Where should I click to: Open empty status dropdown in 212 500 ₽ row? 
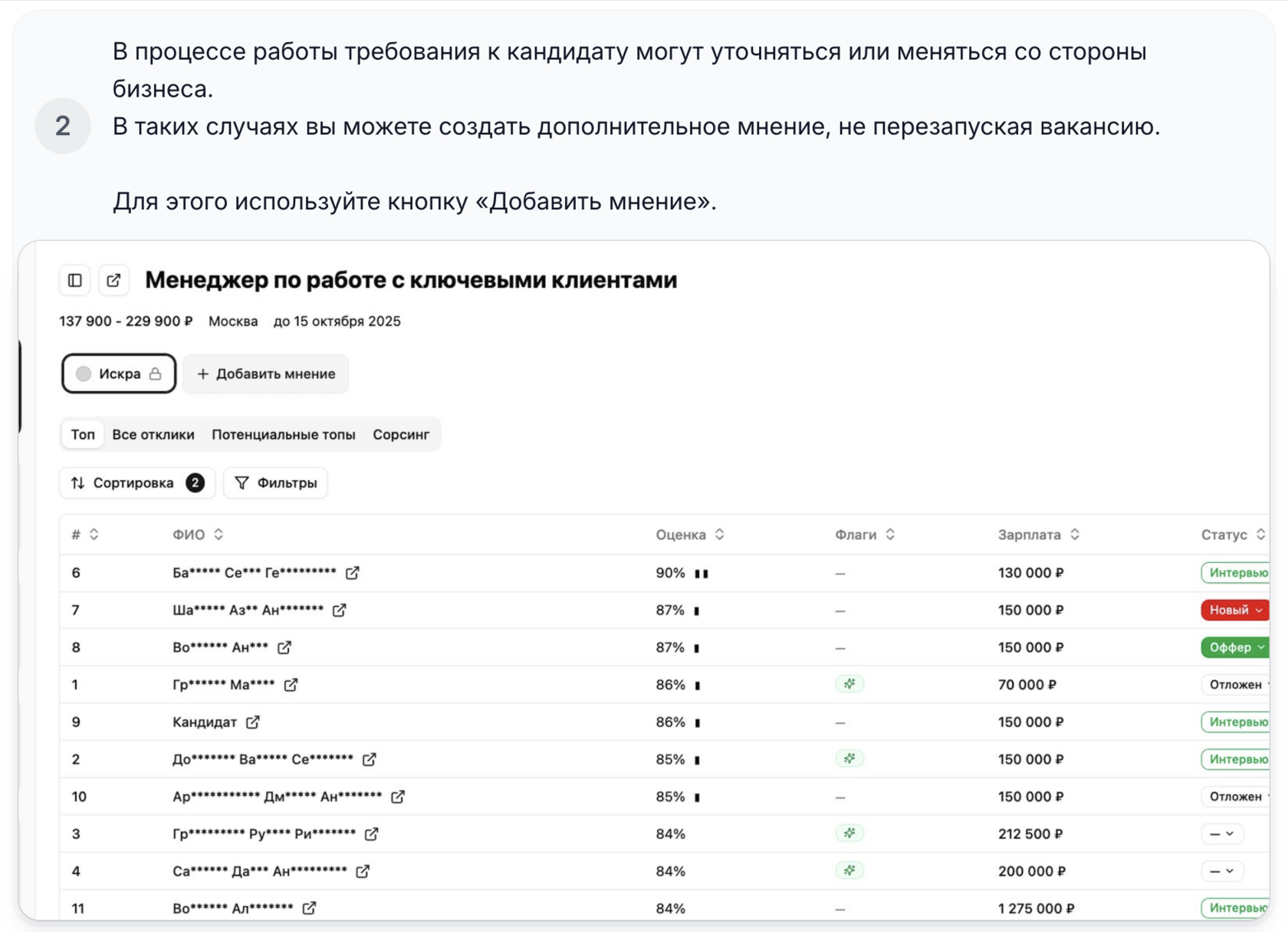[x=1221, y=834]
